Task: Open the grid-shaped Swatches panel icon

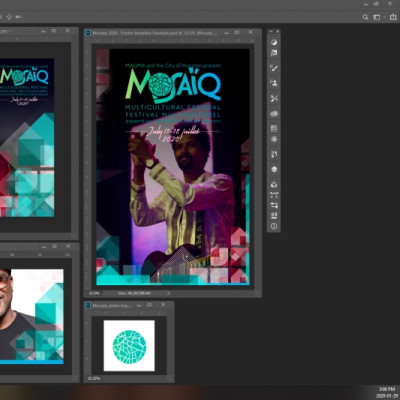Action: coord(274,129)
